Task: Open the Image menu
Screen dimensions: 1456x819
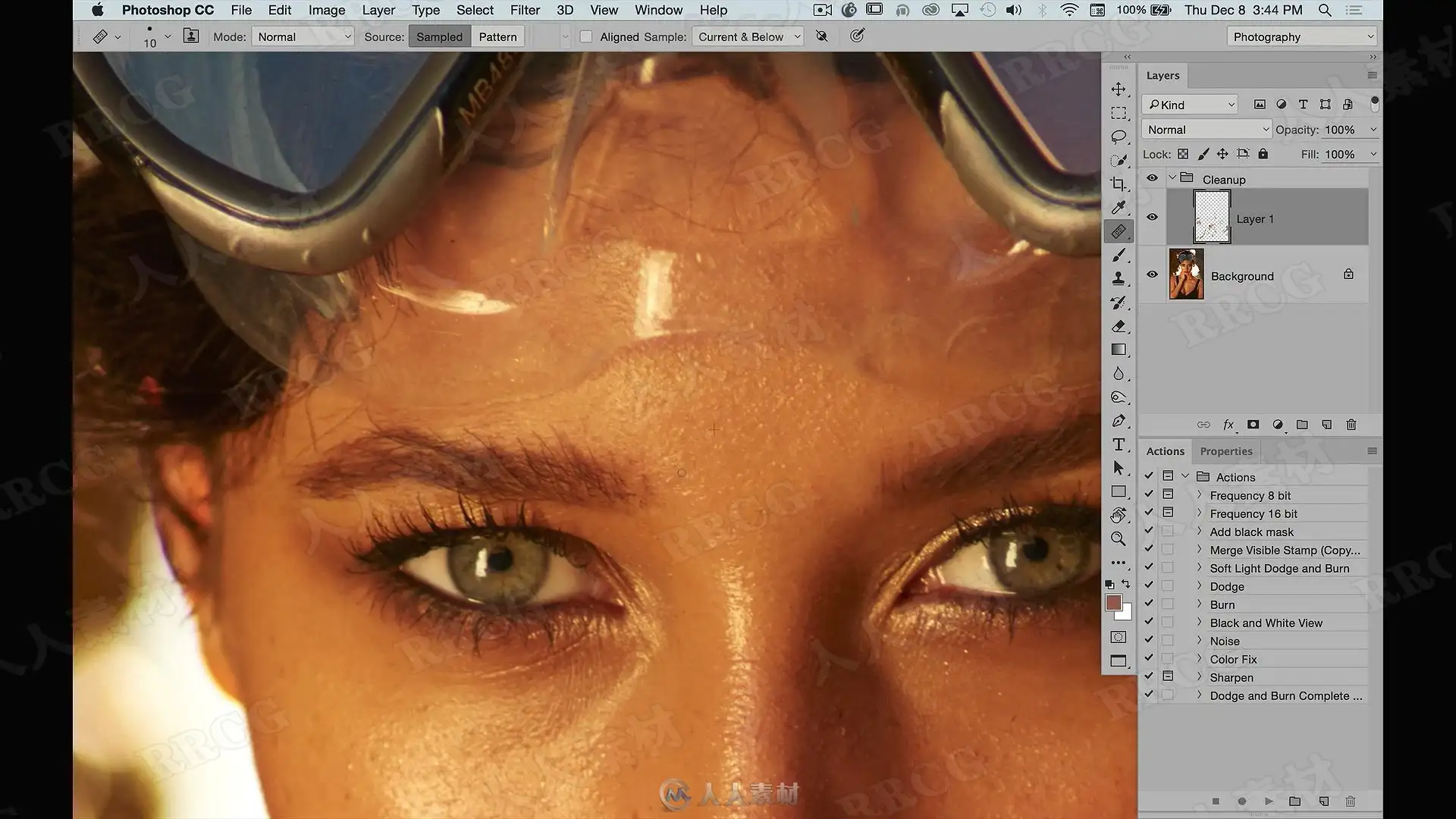Action: [x=327, y=10]
